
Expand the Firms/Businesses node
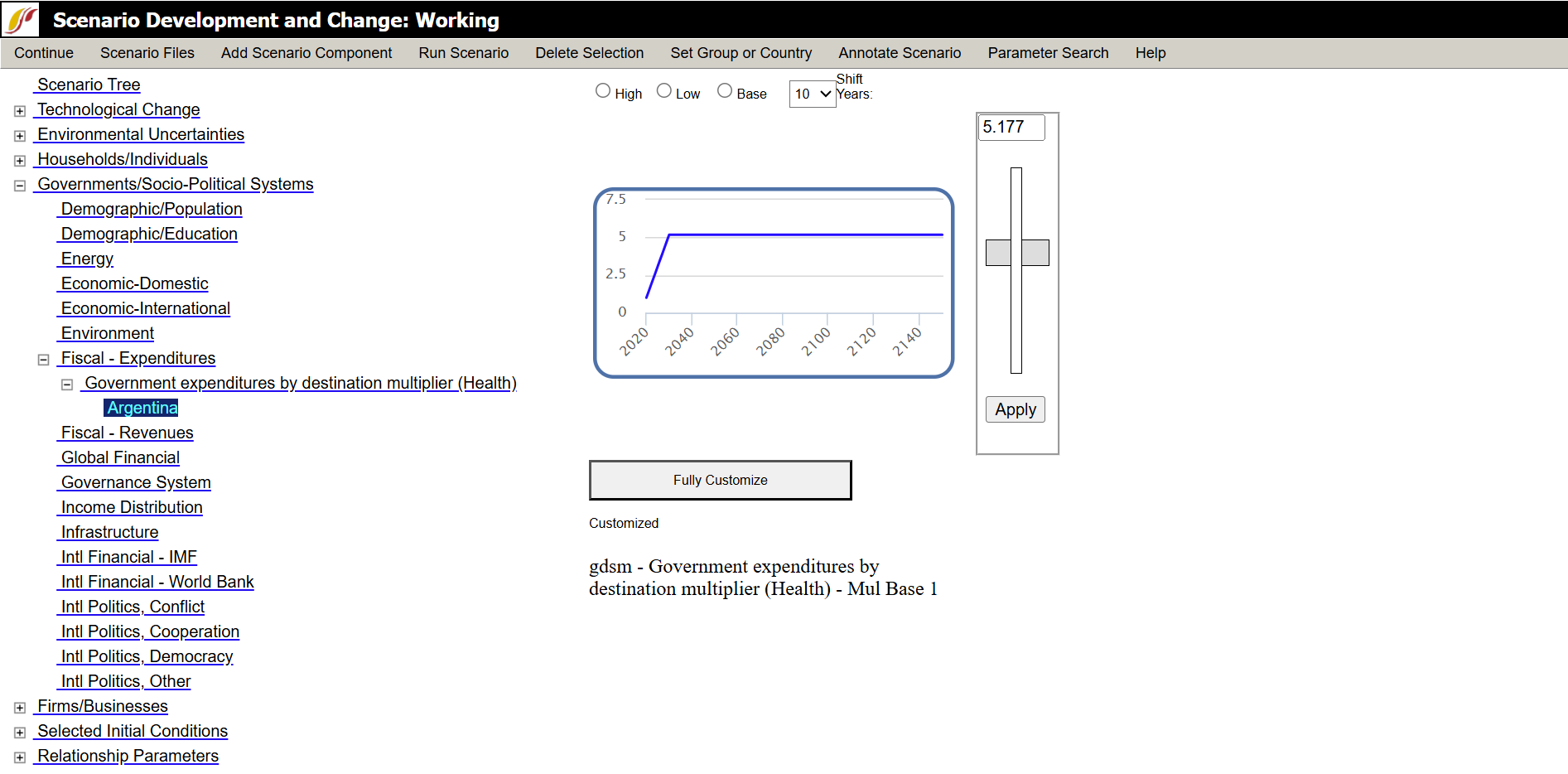coord(20,708)
